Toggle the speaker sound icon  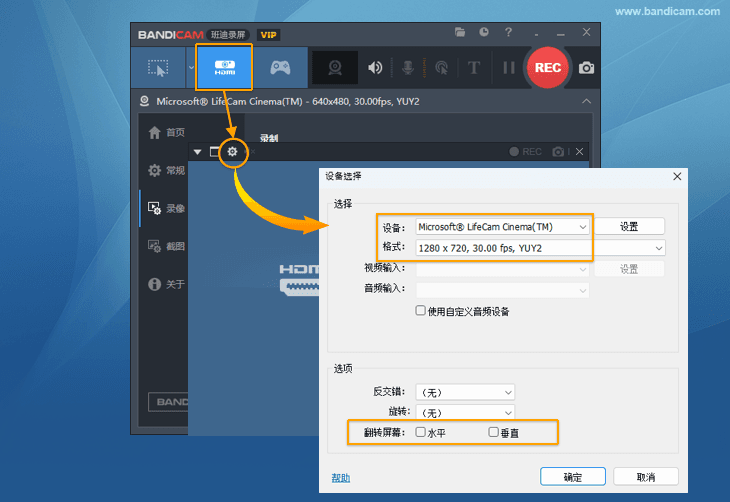click(375, 68)
